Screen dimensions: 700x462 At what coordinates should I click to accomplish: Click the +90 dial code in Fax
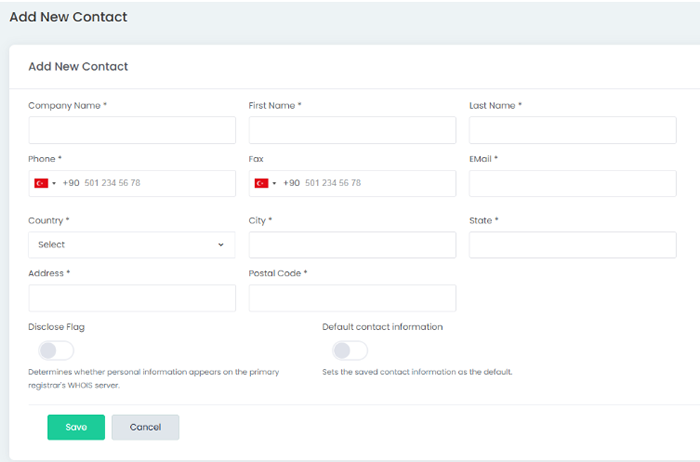coord(292,183)
